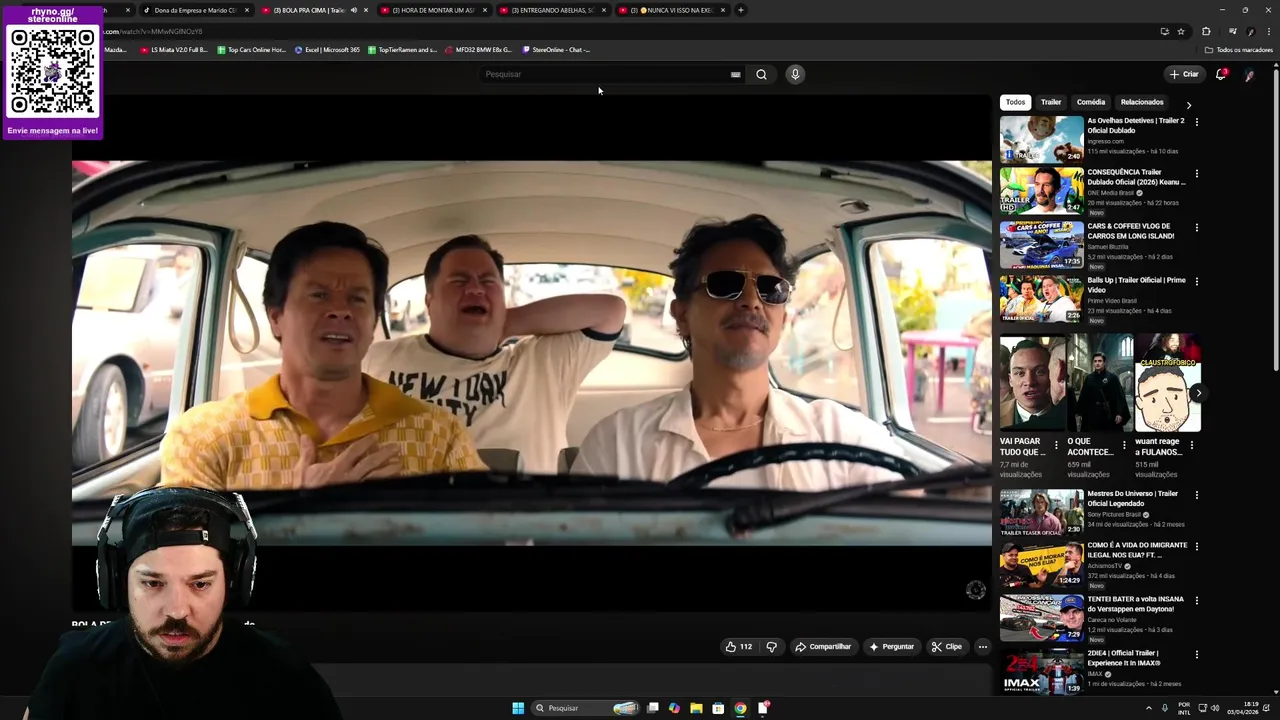1280x720 pixels.
Task: Open YouTube notifications bell
Action: pos(1221,74)
